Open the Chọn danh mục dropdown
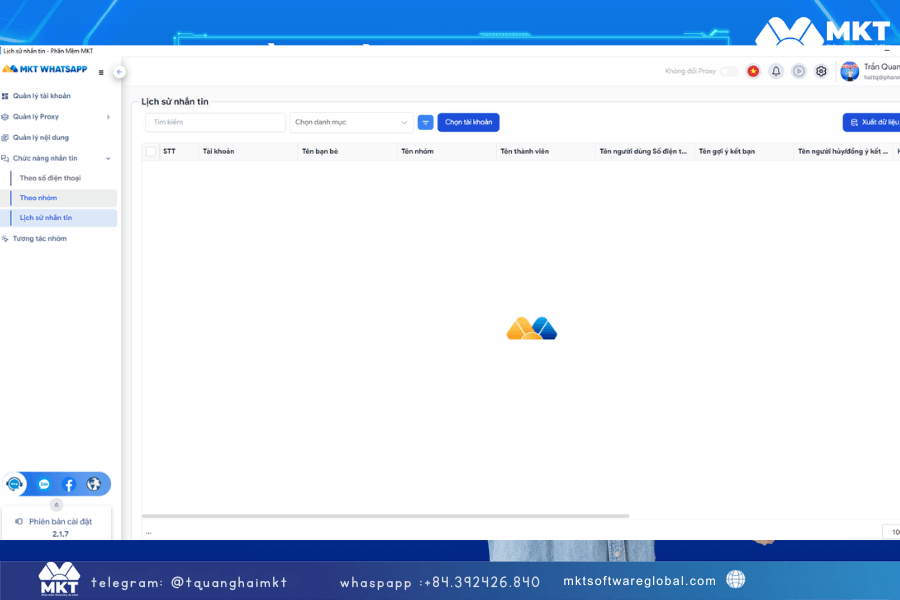This screenshot has width=900, height=600. pos(351,122)
